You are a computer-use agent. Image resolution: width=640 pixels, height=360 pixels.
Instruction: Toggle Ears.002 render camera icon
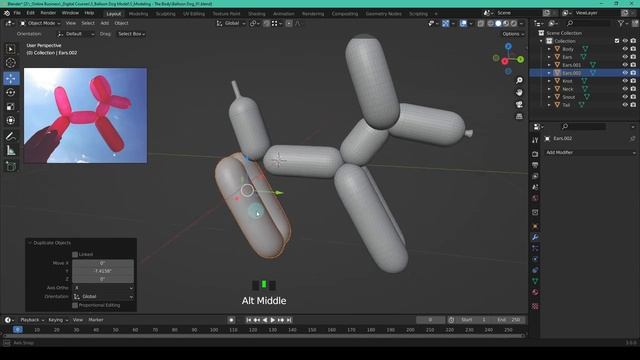tap(633, 73)
